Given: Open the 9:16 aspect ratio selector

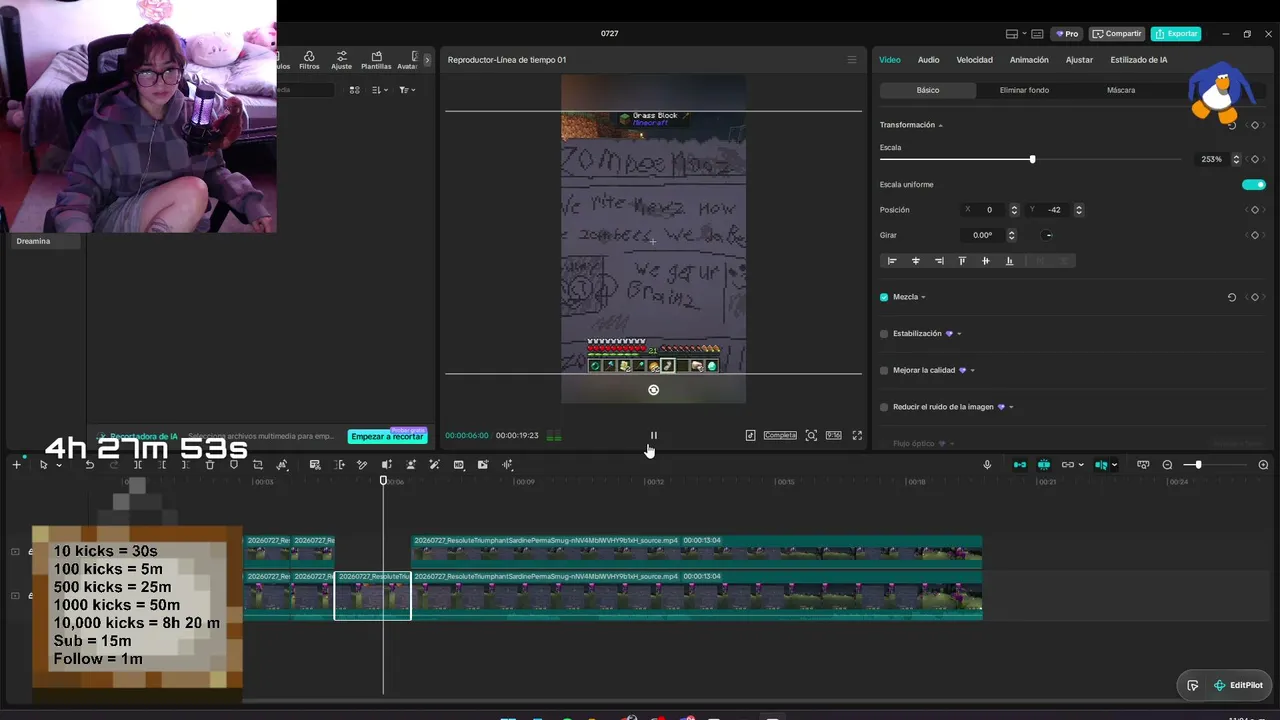Looking at the screenshot, I should [x=833, y=436].
